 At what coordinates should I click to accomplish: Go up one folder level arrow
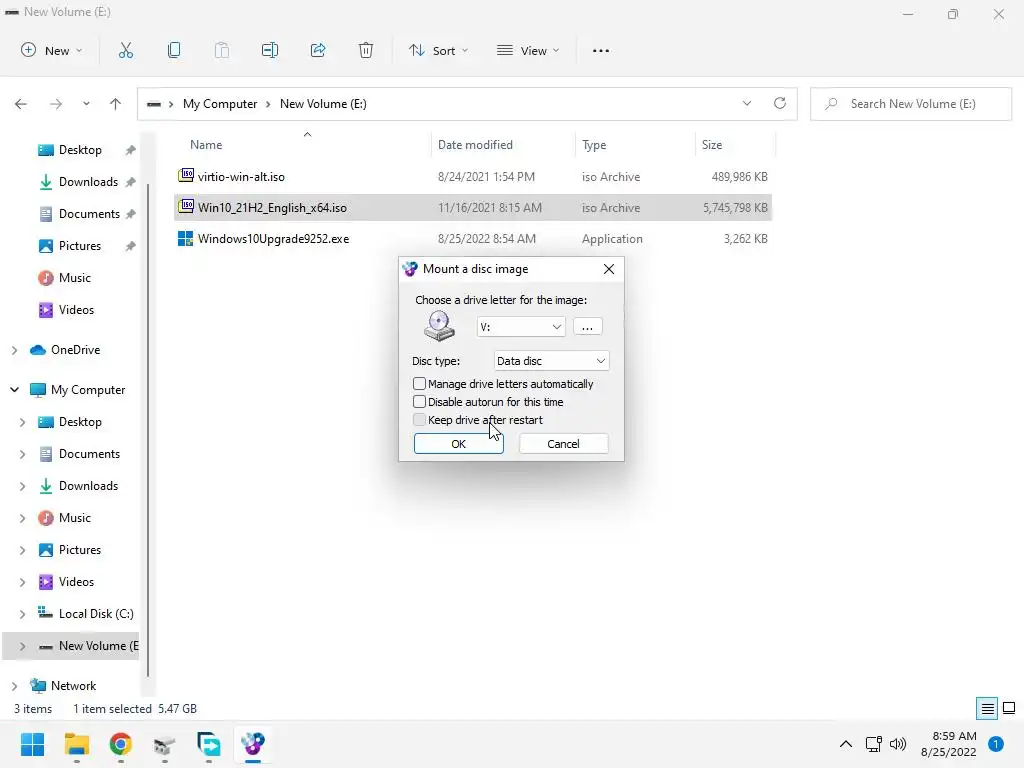pyautogui.click(x=116, y=104)
